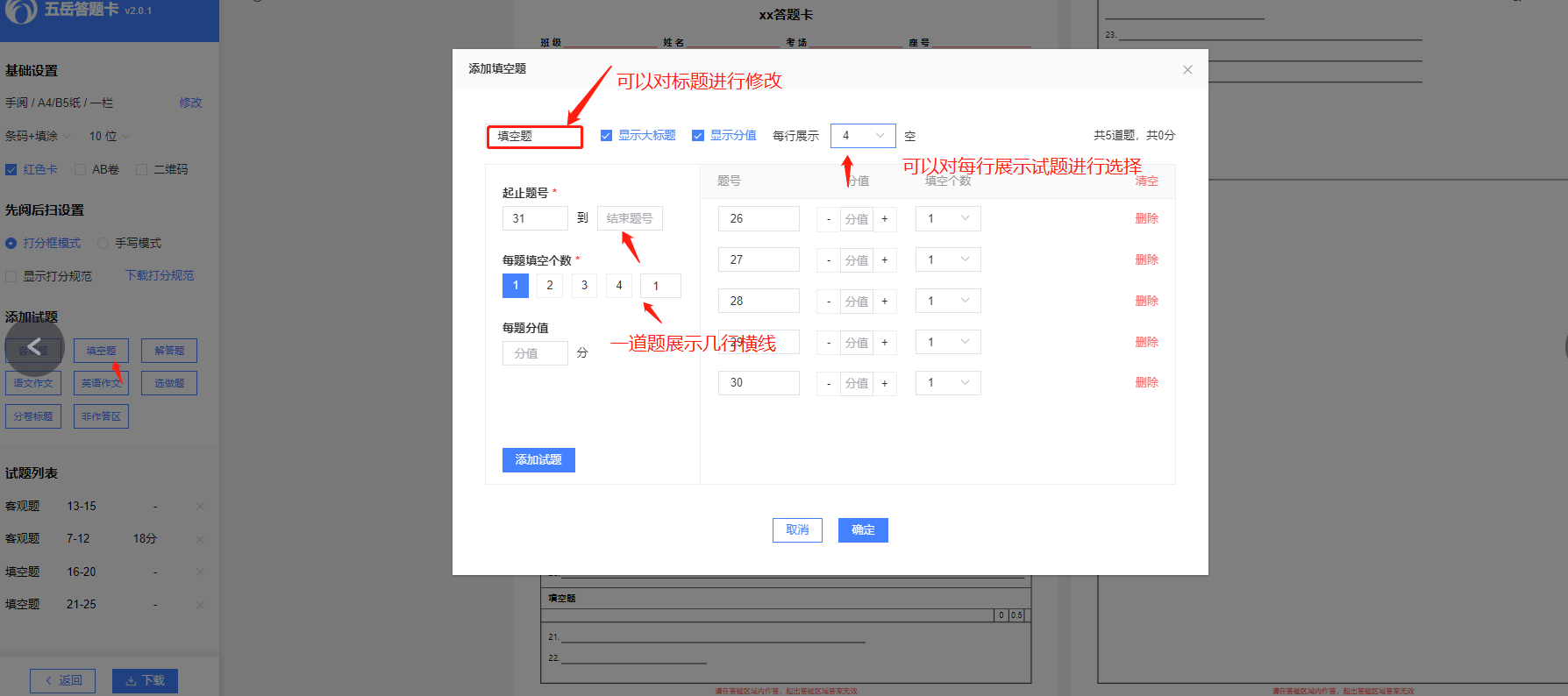Add a 语文作文 question type
The height and width of the screenshot is (696, 1568).
[33, 383]
